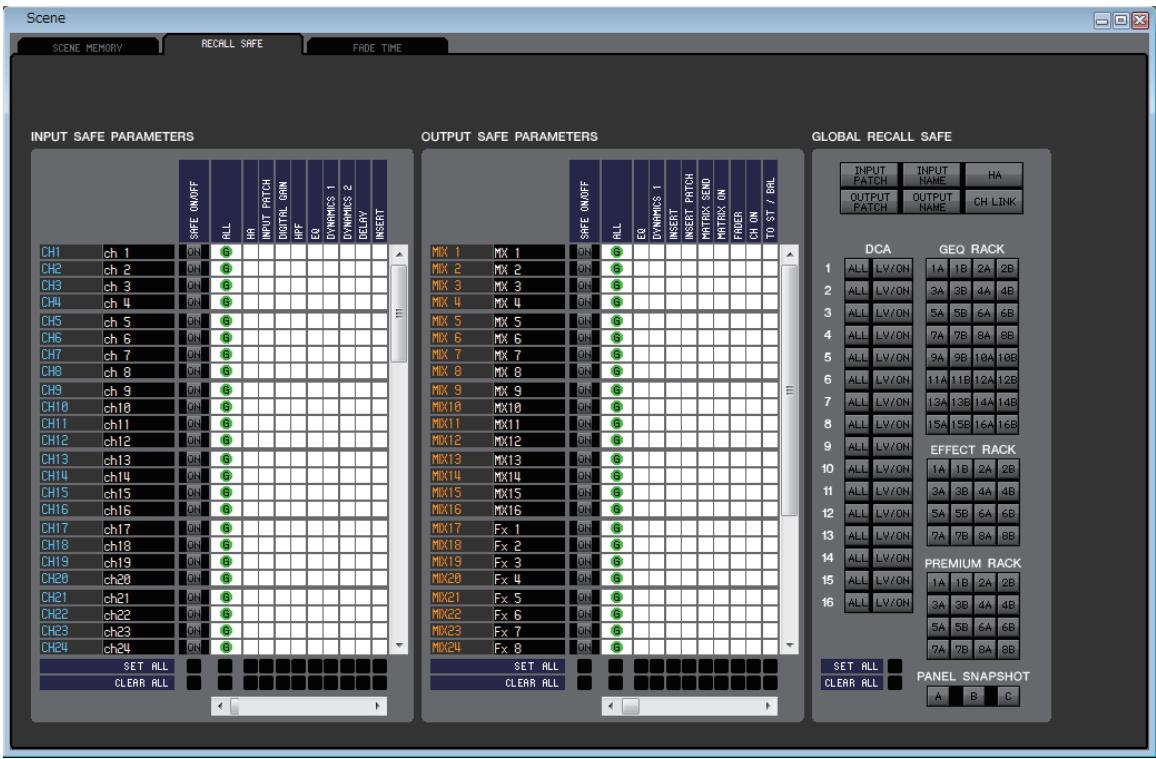Screen dimensions: 1156x759
Task: Click global SET ALL square button
Action: (894, 666)
